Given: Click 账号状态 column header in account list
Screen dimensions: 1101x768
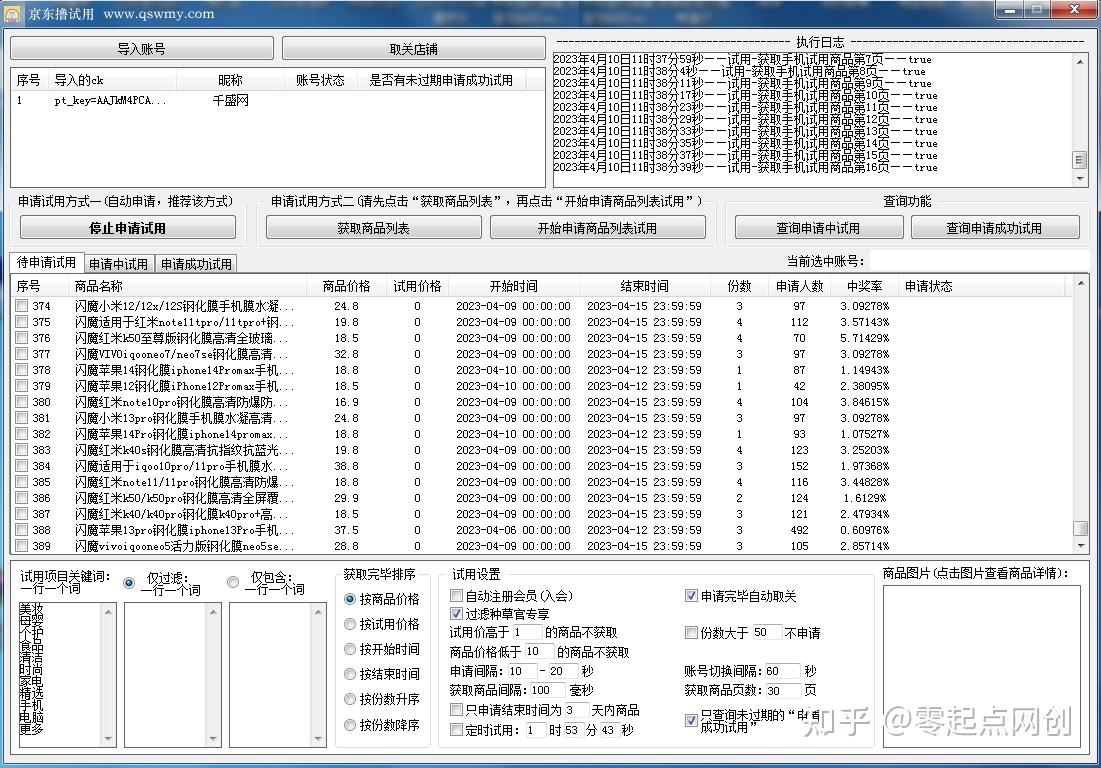Looking at the screenshot, I should tap(320, 80).
